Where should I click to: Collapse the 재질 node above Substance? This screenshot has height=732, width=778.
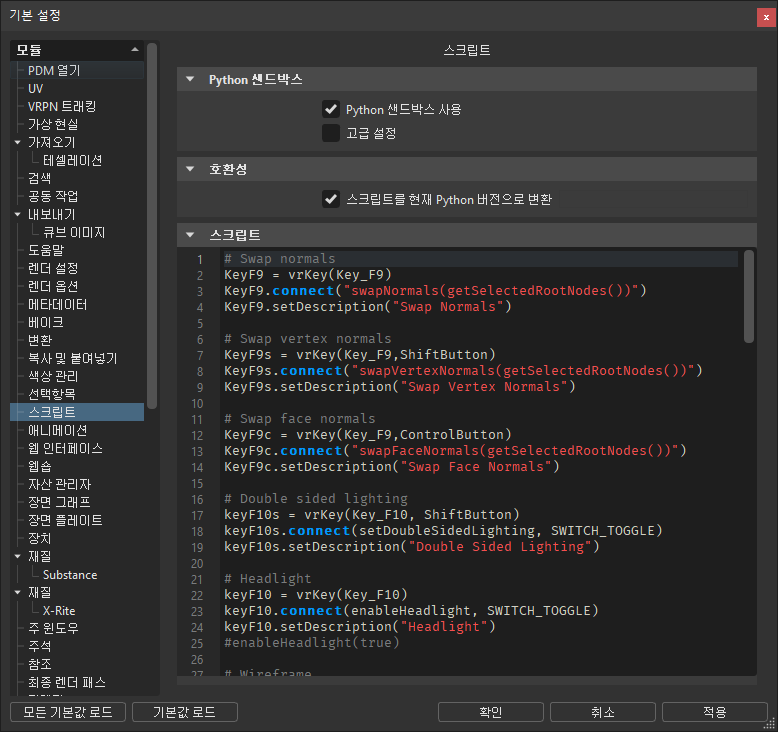[18, 556]
